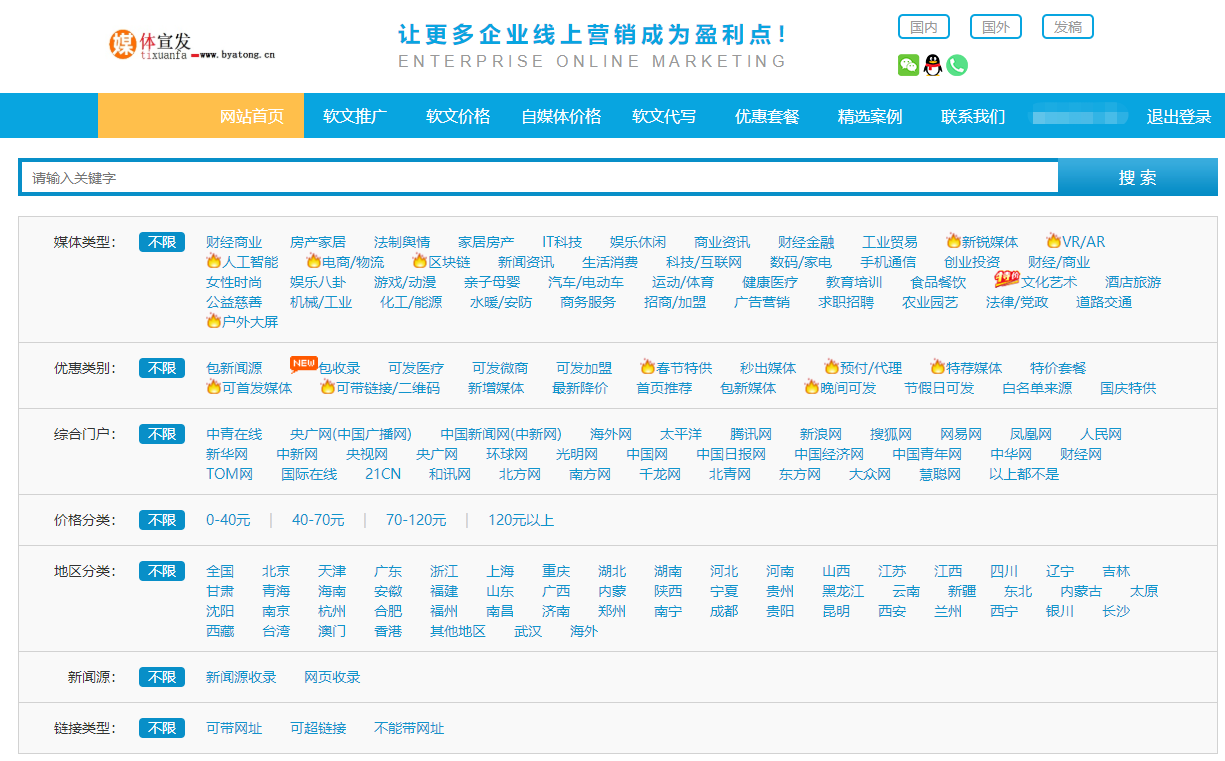Click the 国外 button
The image size is (1225, 761).
coord(996,27)
